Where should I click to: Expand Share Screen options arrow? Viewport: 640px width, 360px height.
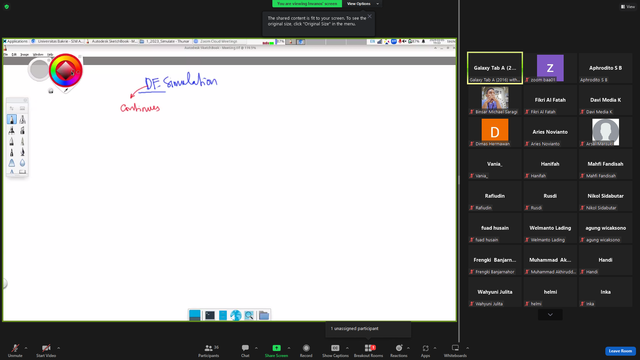[x=289, y=348]
